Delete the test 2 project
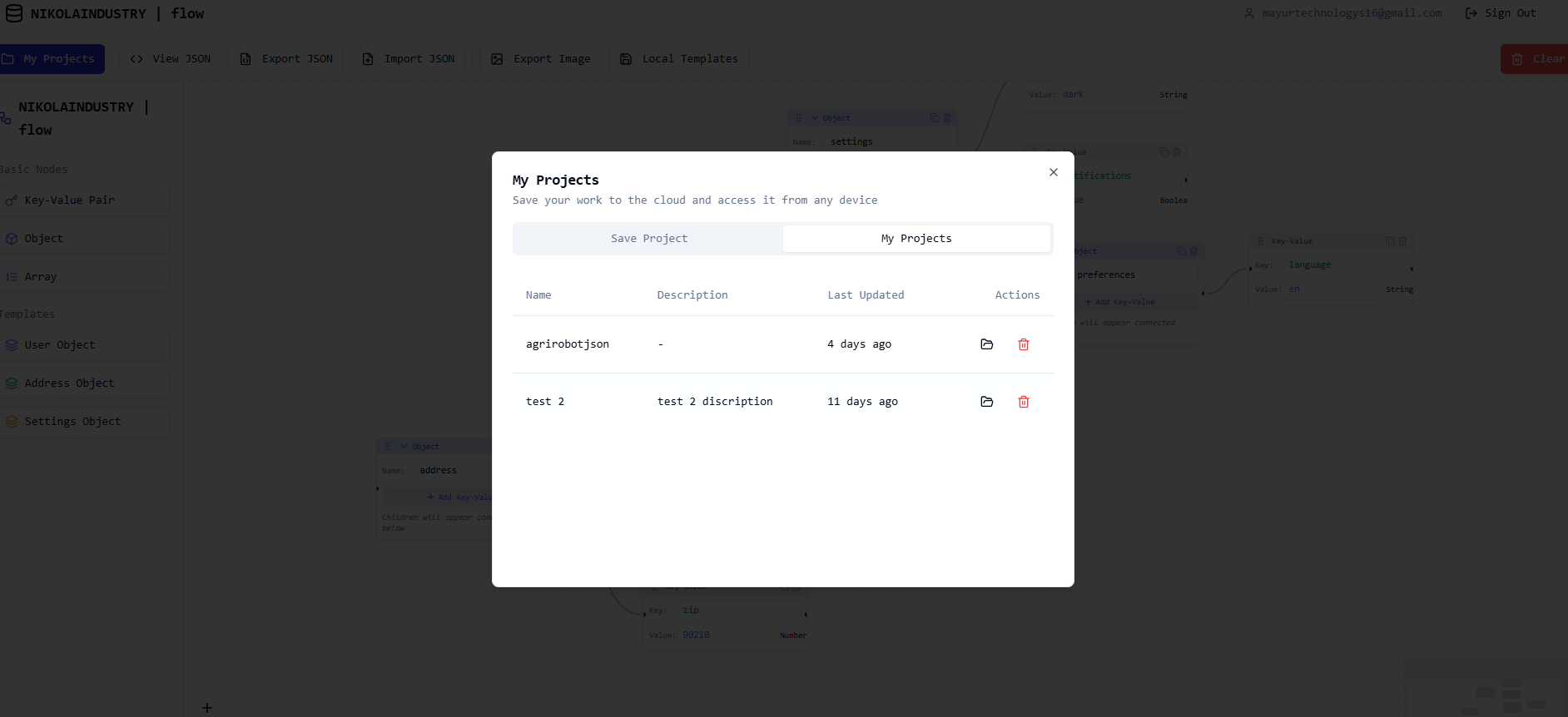 click(x=1023, y=402)
